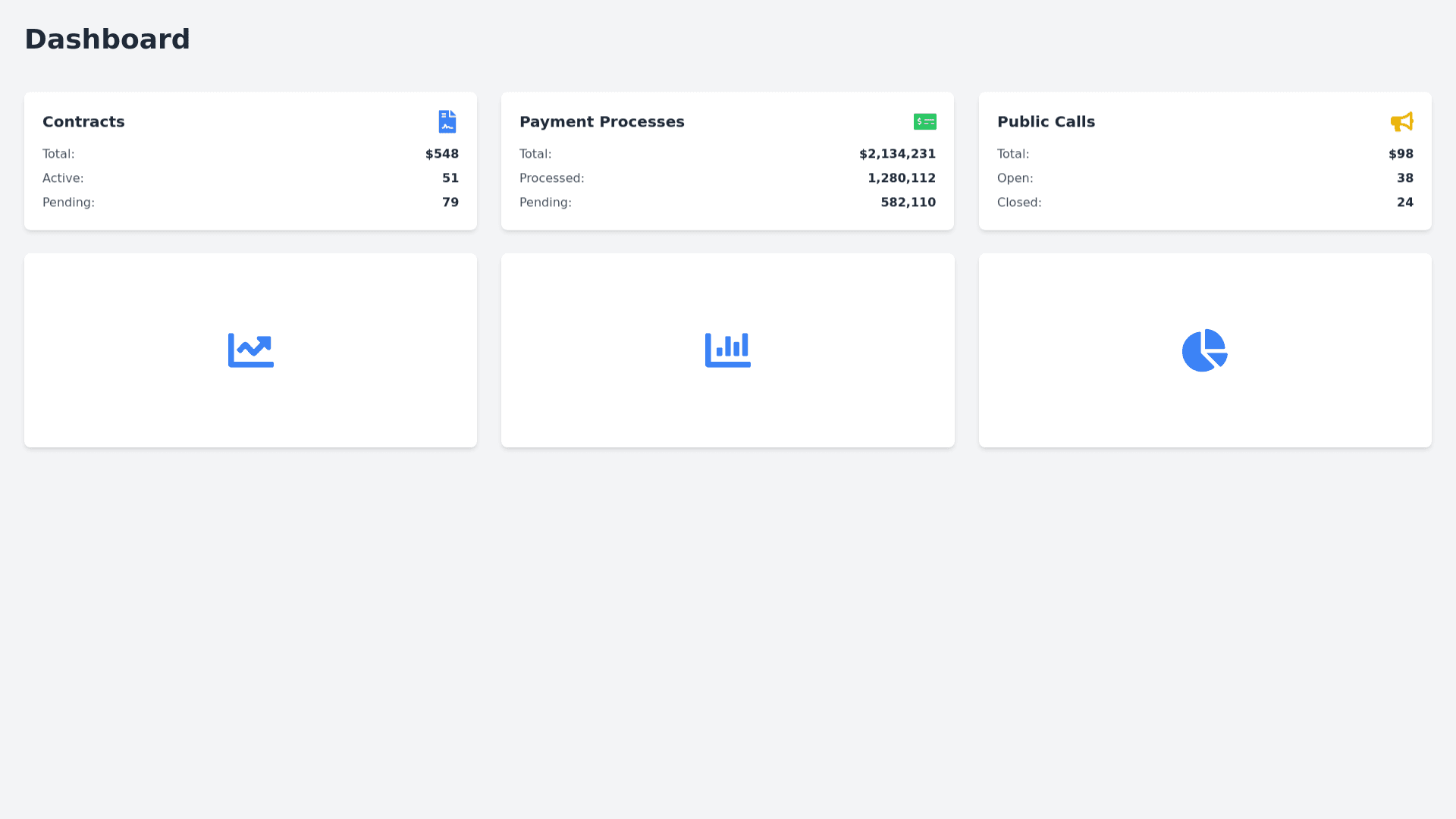Click the Contracts Active count 51
Screen dimensions: 1456x819
point(450,178)
